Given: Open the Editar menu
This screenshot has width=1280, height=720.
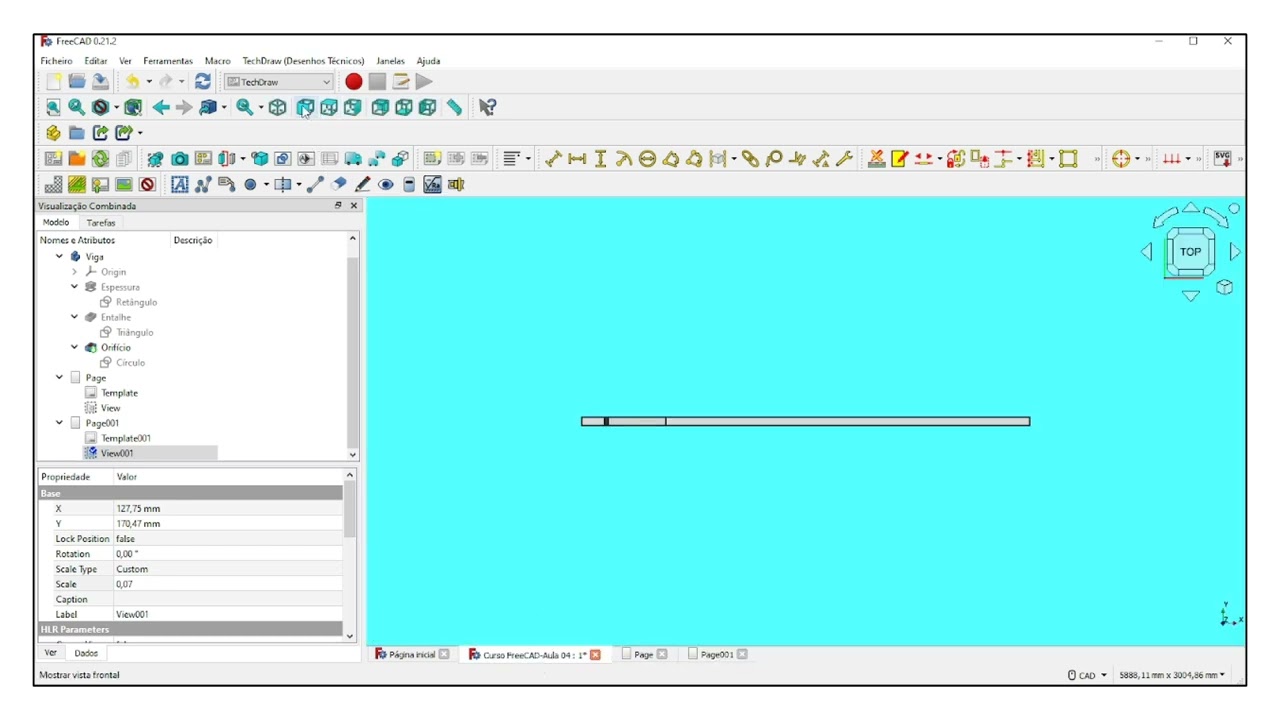Looking at the screenshot, I should (96, 61).
